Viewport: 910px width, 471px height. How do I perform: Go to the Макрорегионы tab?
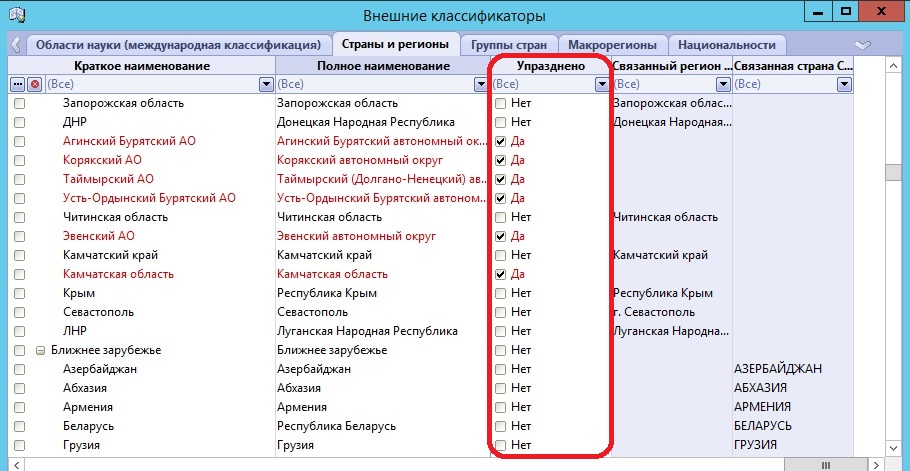pyautogui.click(x=612, y=45)
